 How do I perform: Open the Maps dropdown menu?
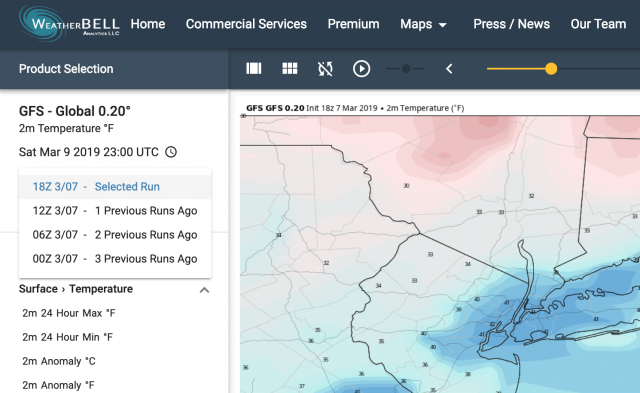[x=423, y=24]
